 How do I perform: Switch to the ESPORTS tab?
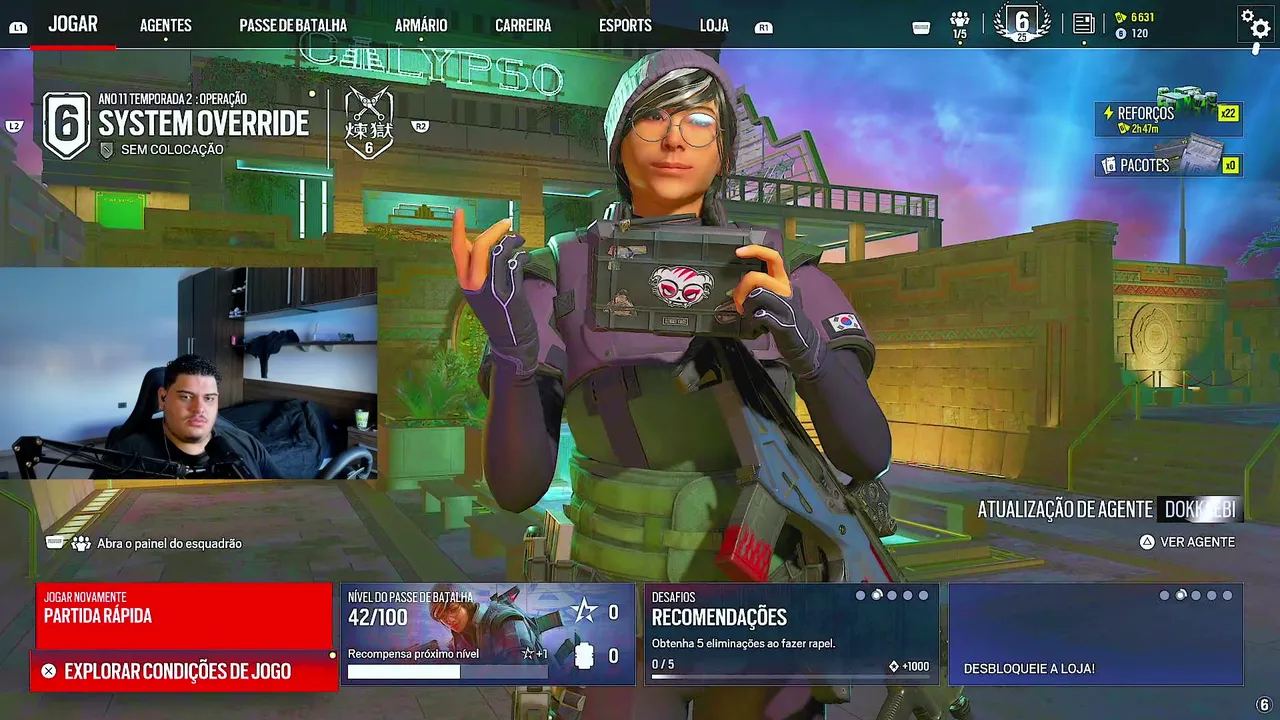(625, 26)
